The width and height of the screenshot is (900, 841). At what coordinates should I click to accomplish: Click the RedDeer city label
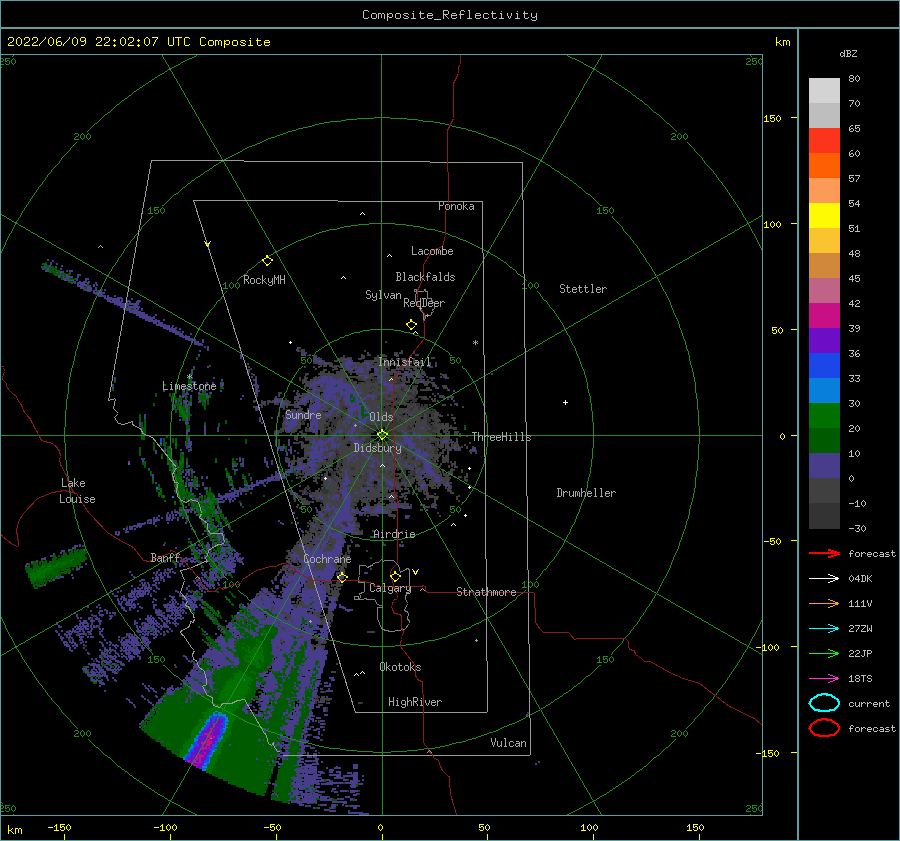[424, 303]
